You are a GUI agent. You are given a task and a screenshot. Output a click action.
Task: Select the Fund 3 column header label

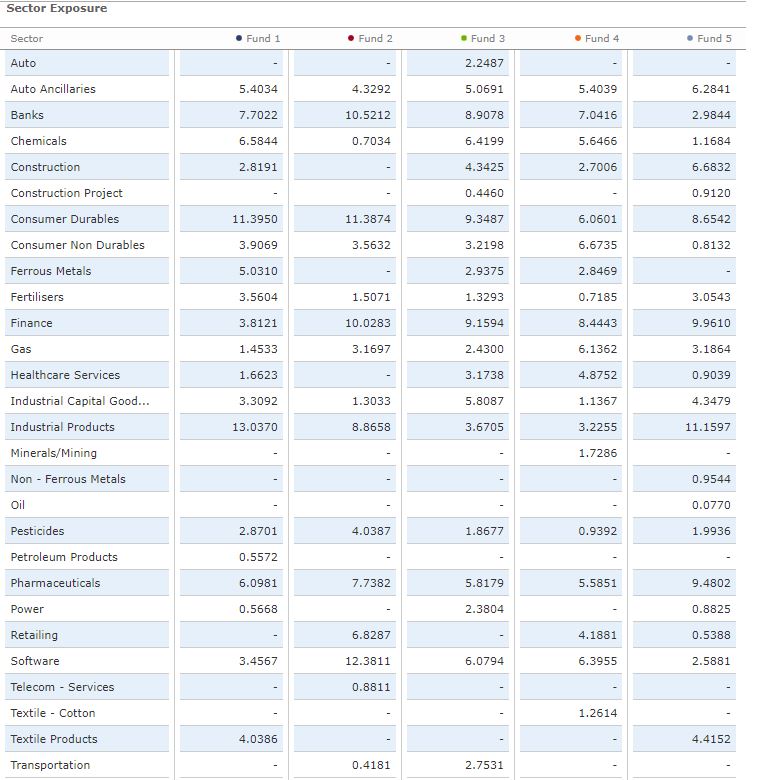488,39
